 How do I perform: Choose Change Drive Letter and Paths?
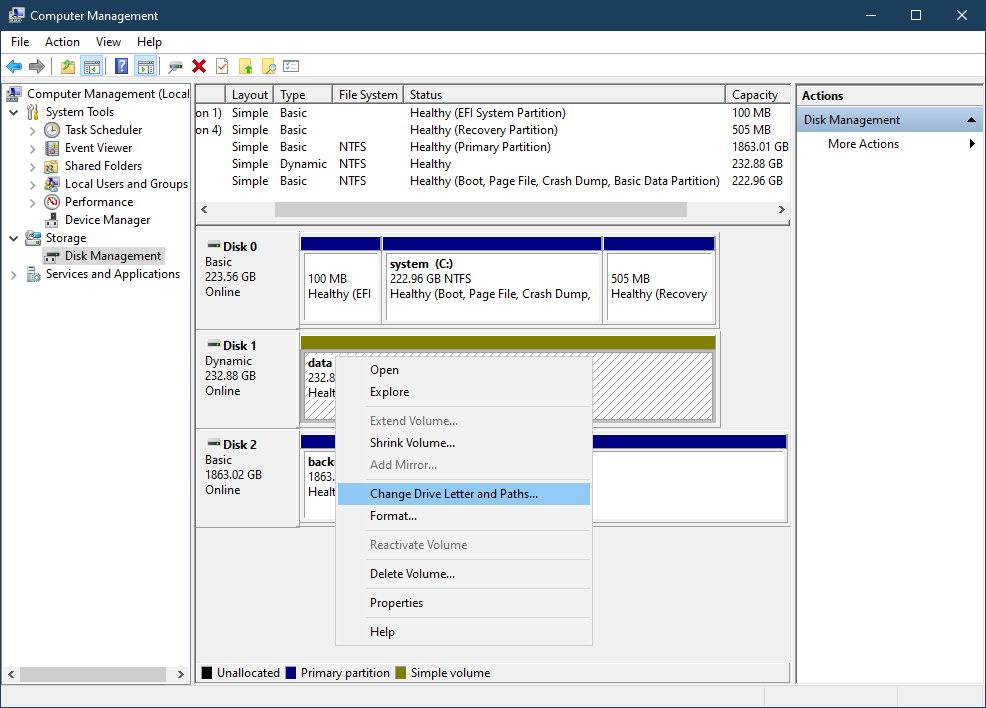pos(453,494)
